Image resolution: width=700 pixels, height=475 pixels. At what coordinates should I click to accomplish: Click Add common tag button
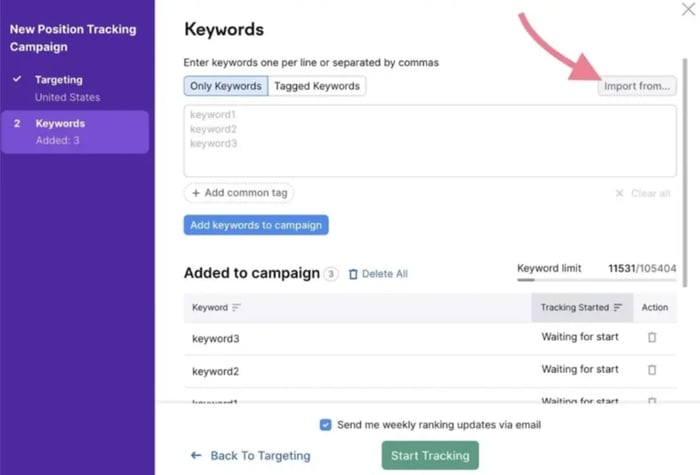[x=239, y=193]
